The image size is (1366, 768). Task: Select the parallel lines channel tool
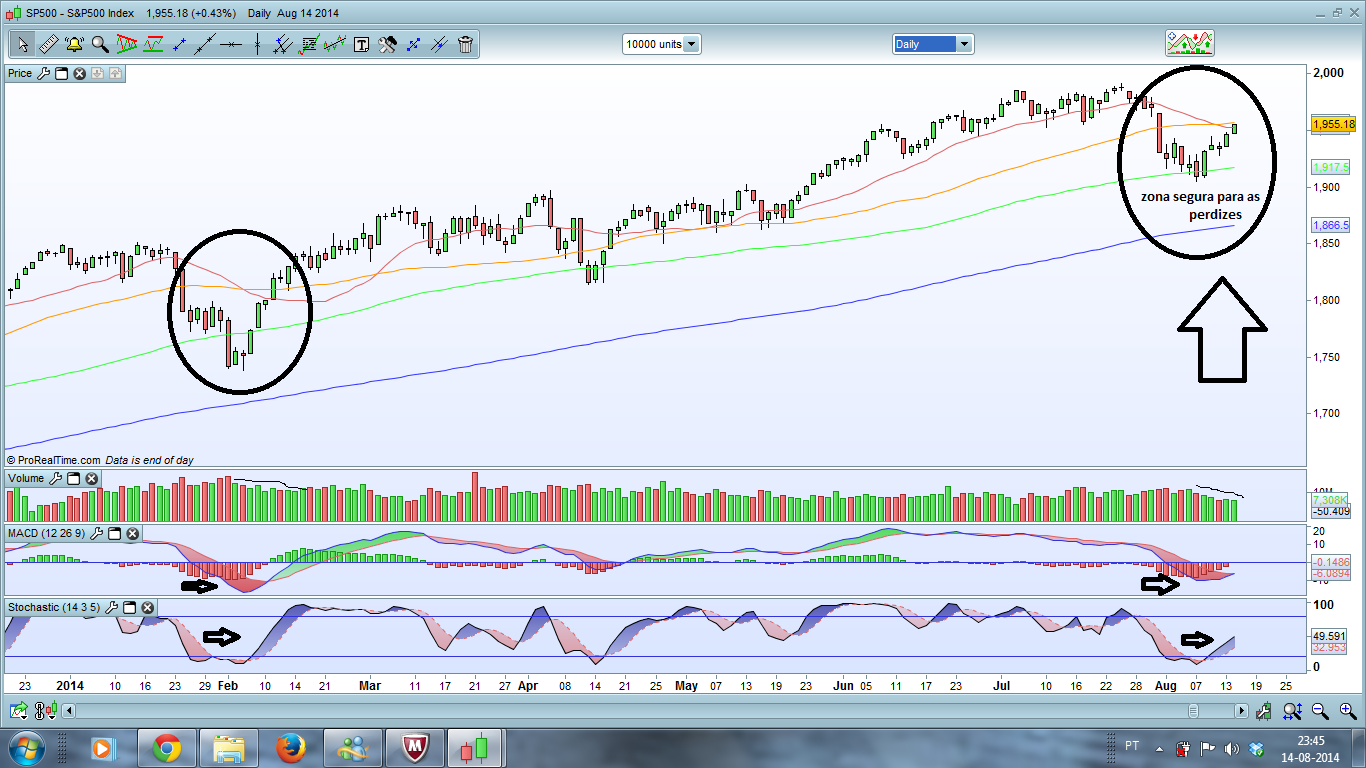(x=283, y=44)
